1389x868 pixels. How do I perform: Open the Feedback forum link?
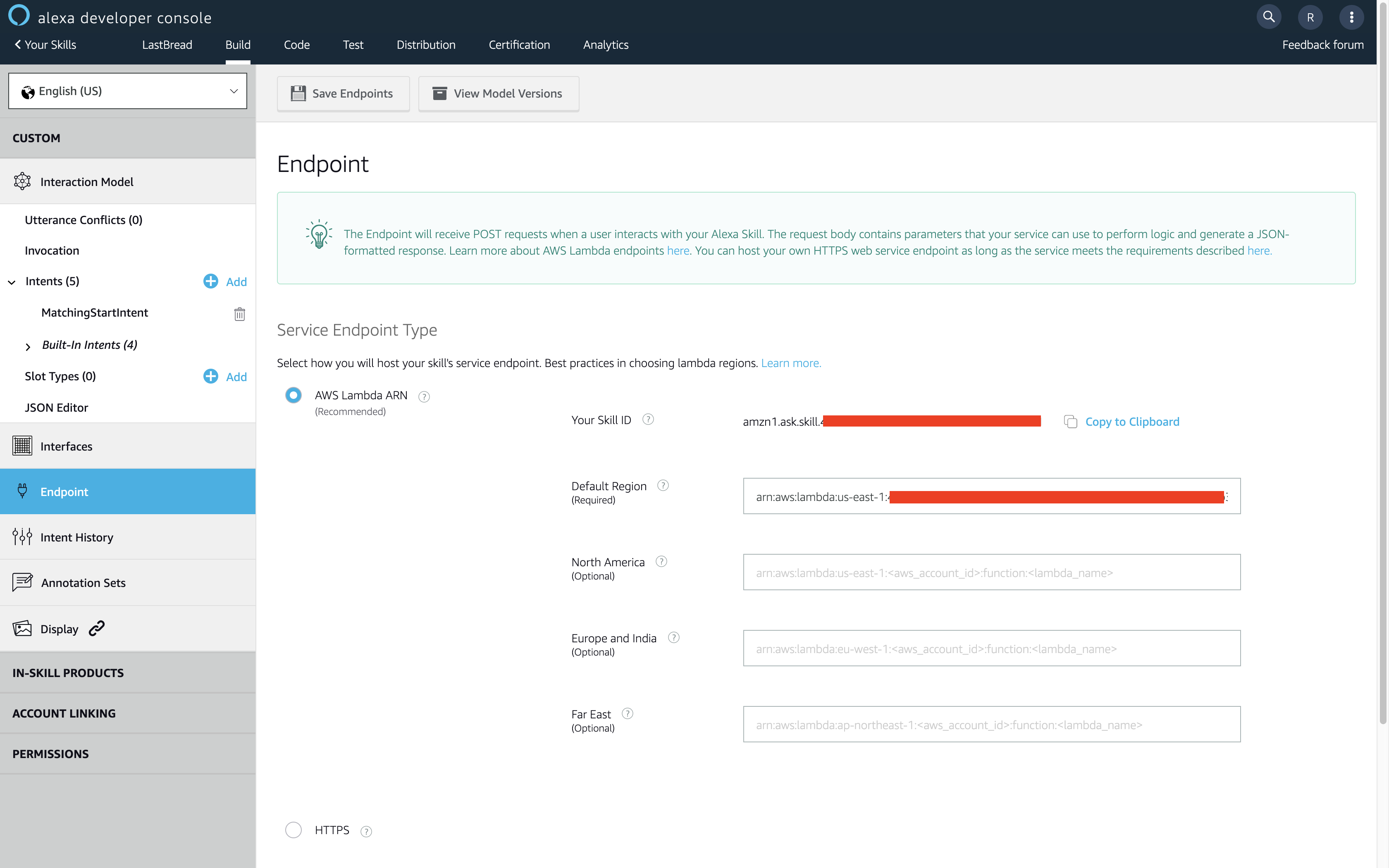click(x=1323, y=45)
